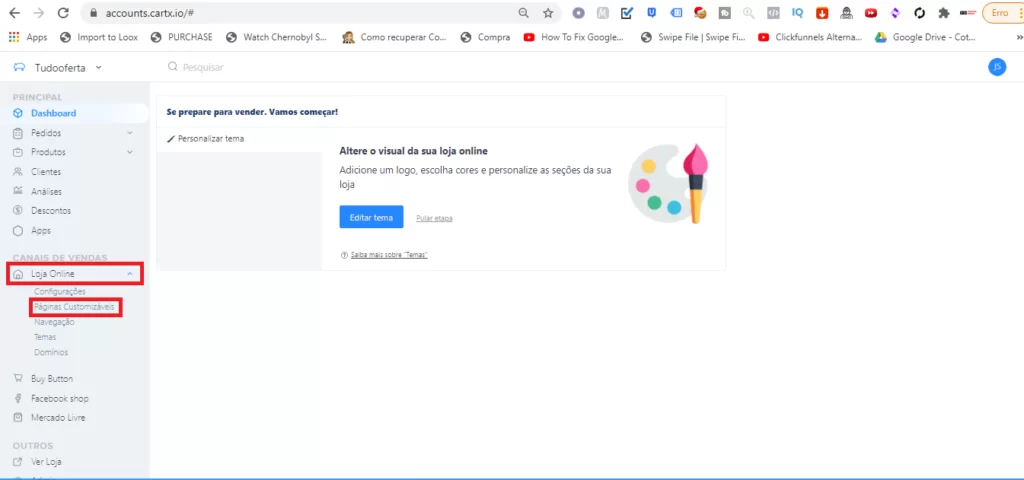Image resolution: width=1024 pixels, height=480 pixels.
Task: Bookmark page with browser star icon
Action: point(548,13)
